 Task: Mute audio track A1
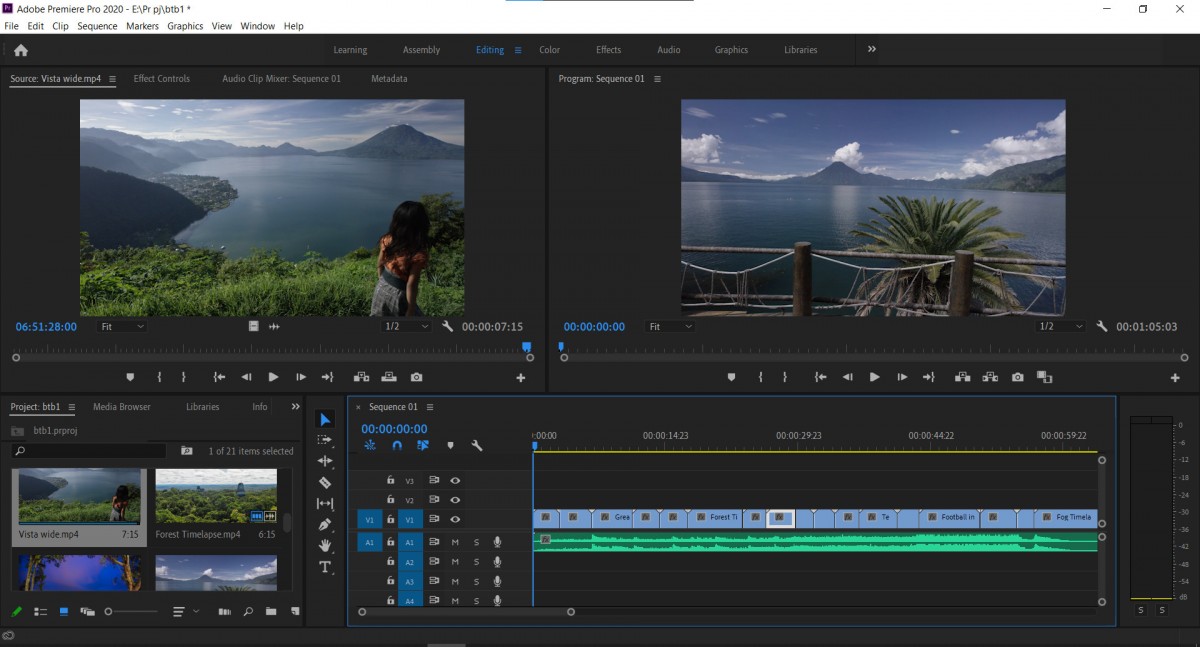455,542
